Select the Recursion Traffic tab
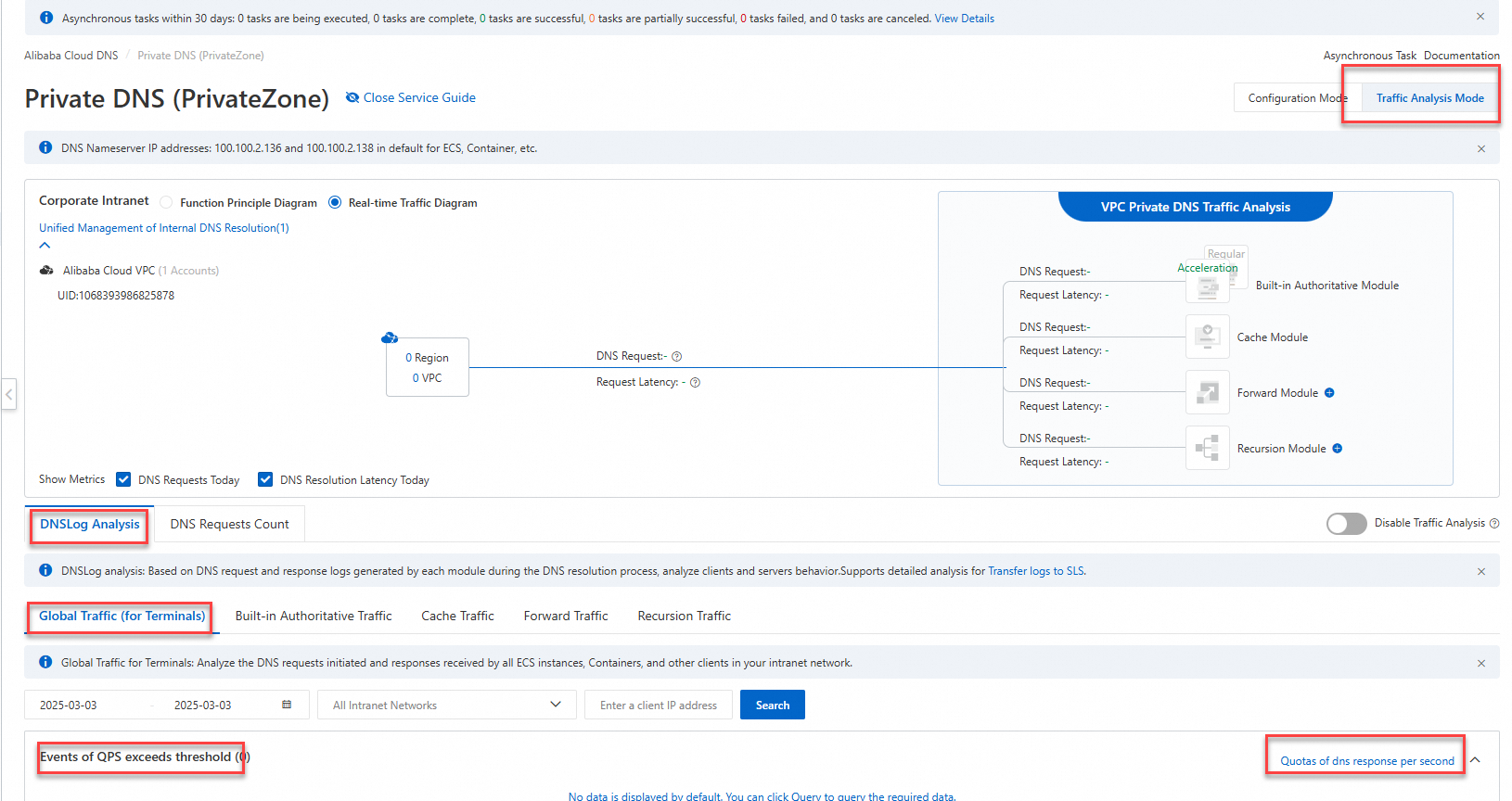The height and width of the screenshot is (801, 1512). tap(685, 616)
